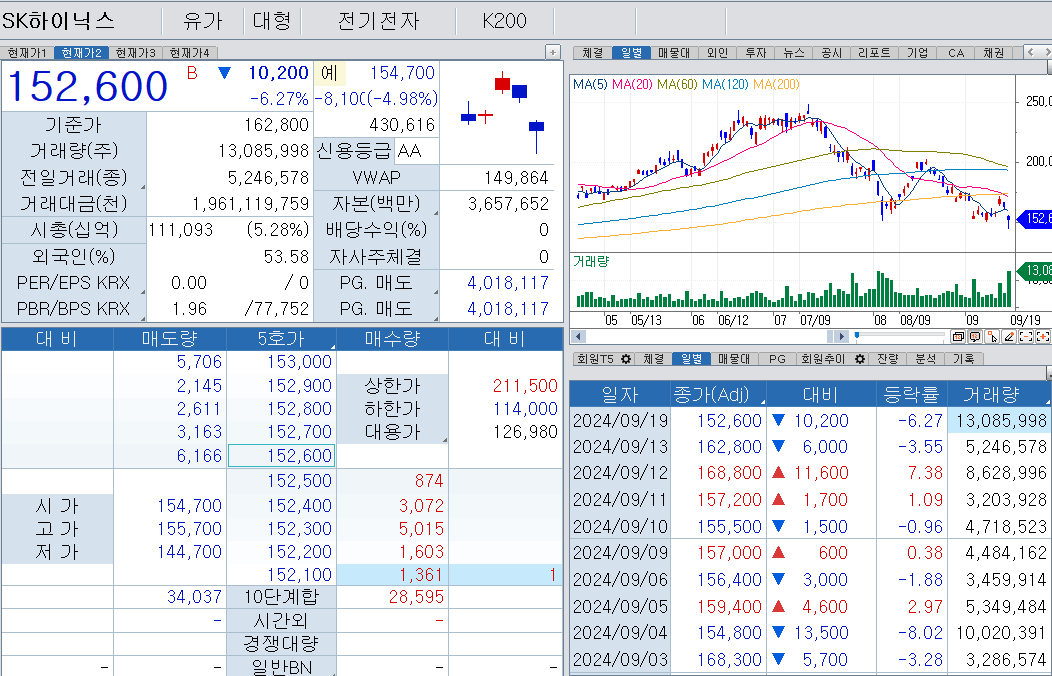
Task: Activate the chart crosshair cursor tool
Action: click(x=992, y=336)
